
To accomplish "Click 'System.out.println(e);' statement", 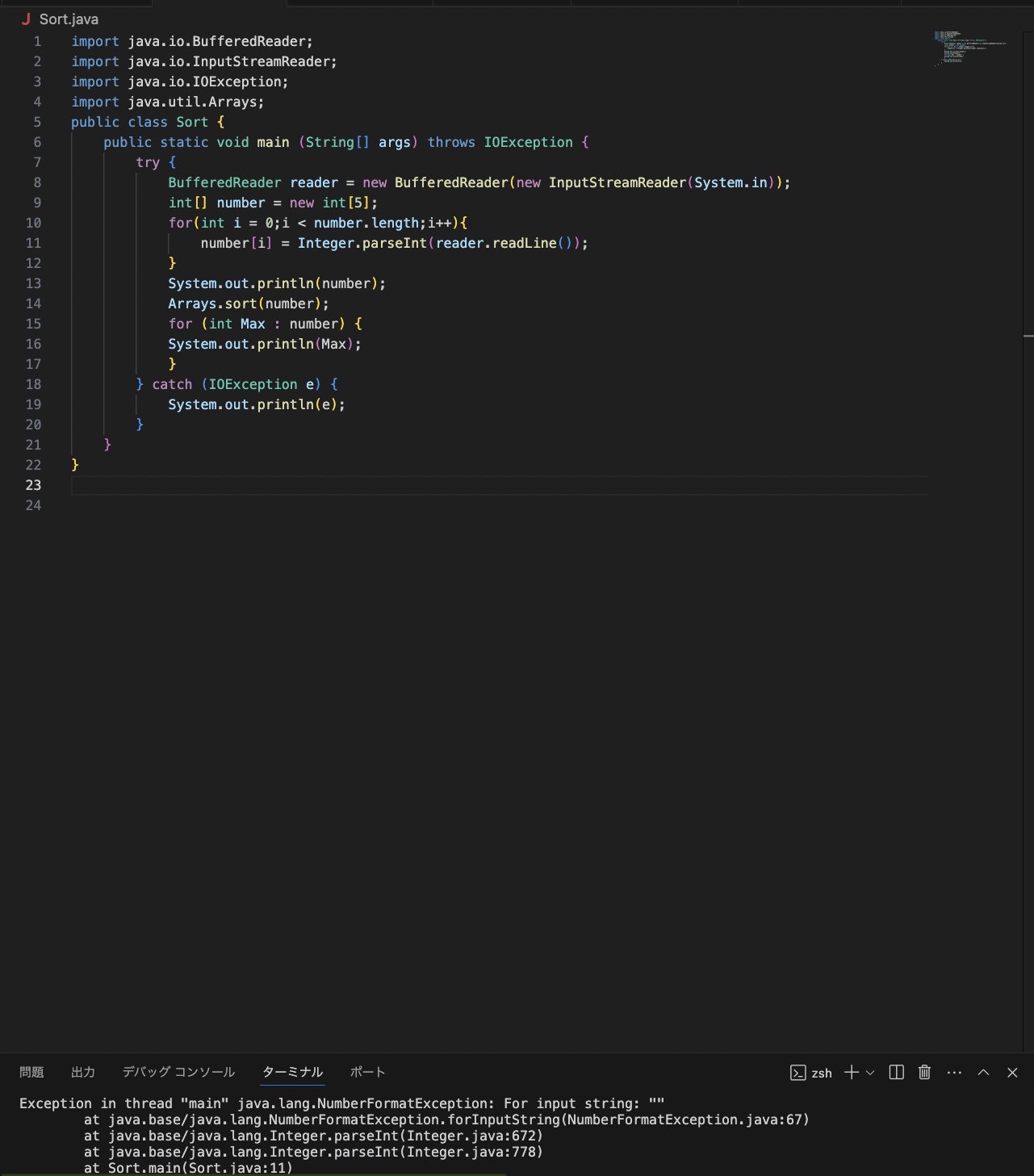I will [x=257, y=404].
